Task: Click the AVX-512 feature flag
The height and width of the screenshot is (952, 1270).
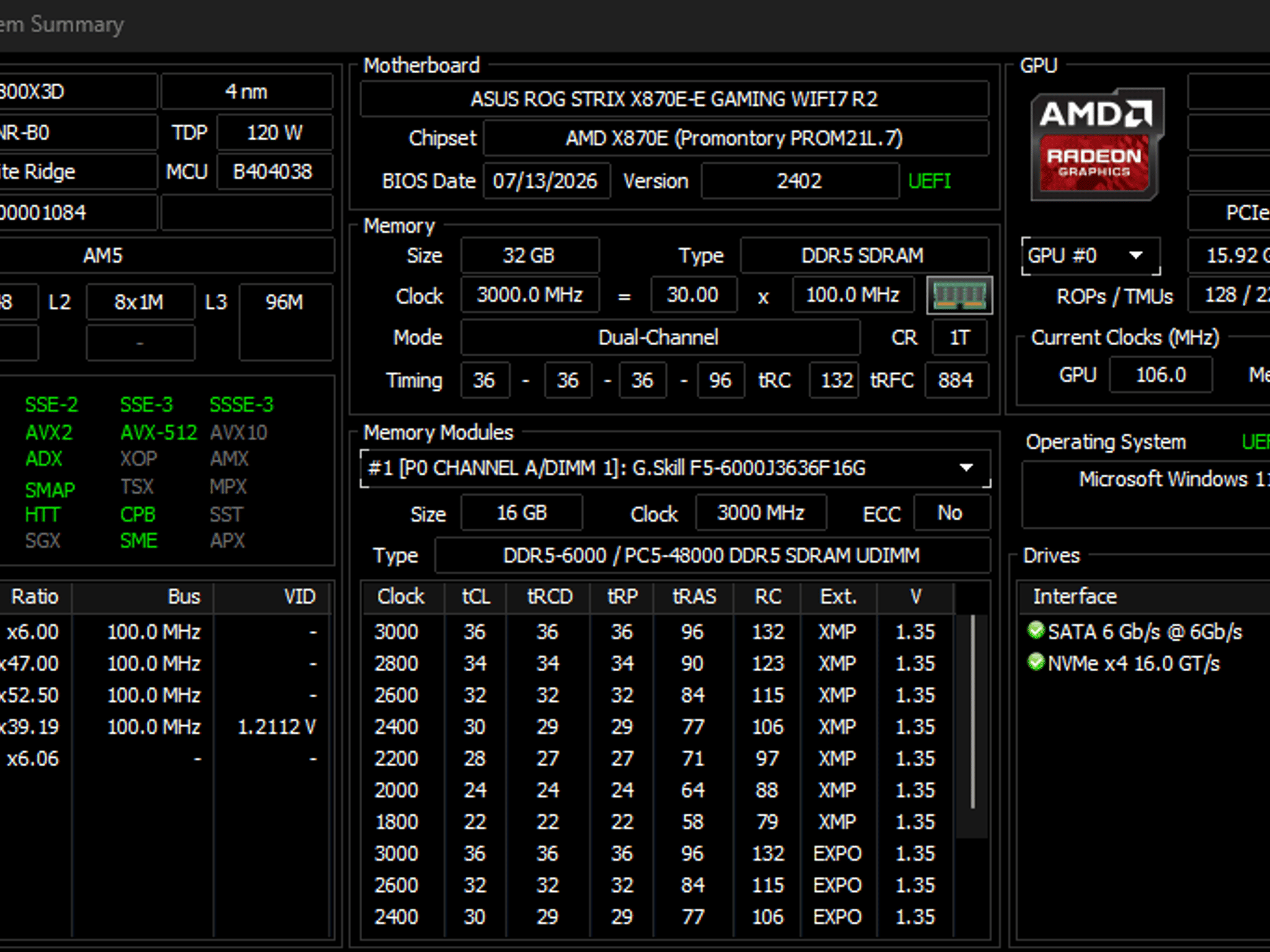Action: coord(159,432)
